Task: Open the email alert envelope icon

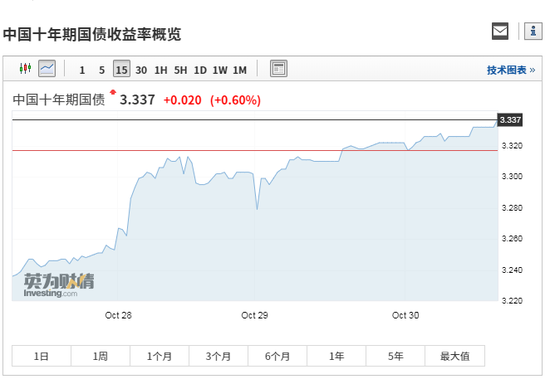Action: click(500, 31)
